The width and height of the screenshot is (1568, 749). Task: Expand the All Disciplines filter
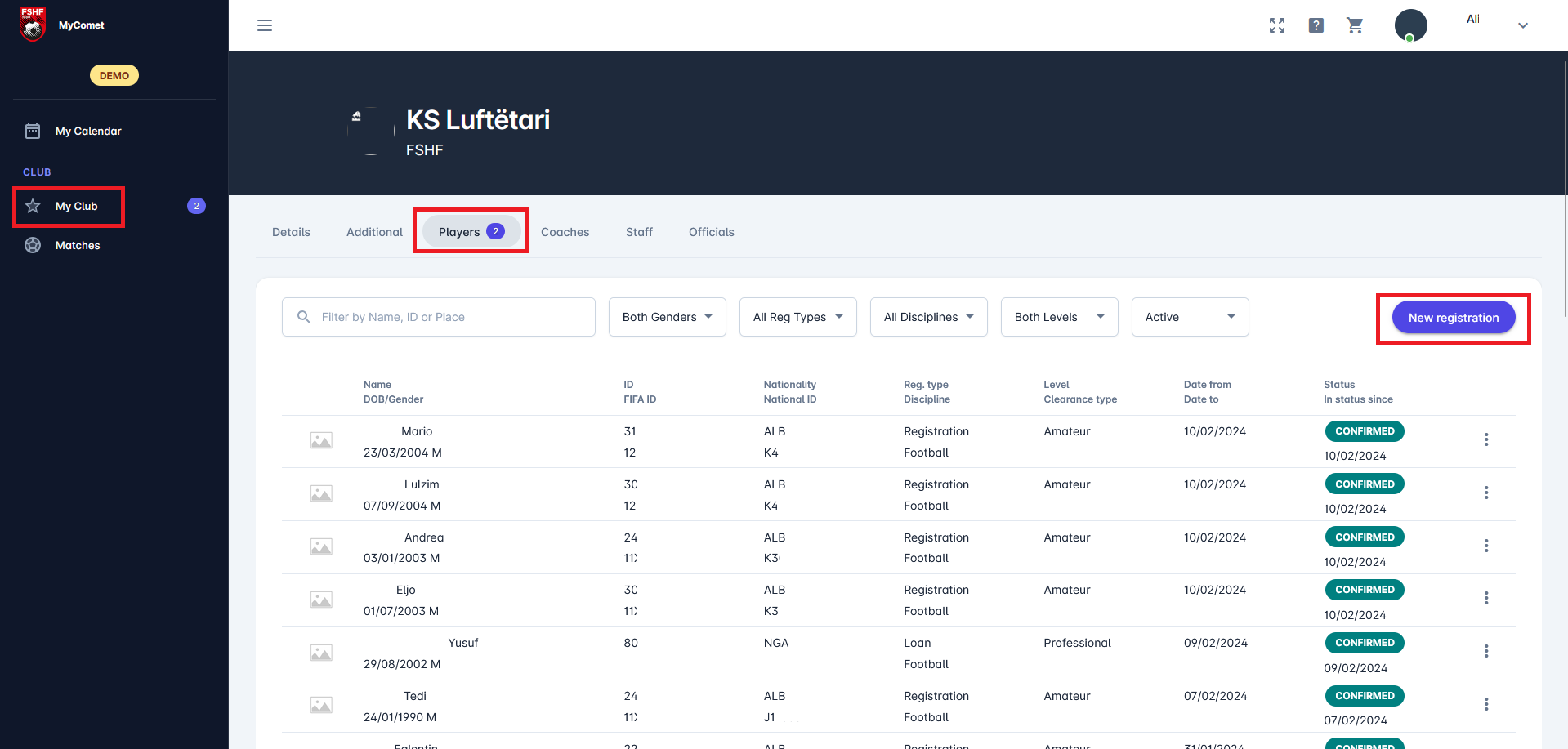tap(928, 317)
